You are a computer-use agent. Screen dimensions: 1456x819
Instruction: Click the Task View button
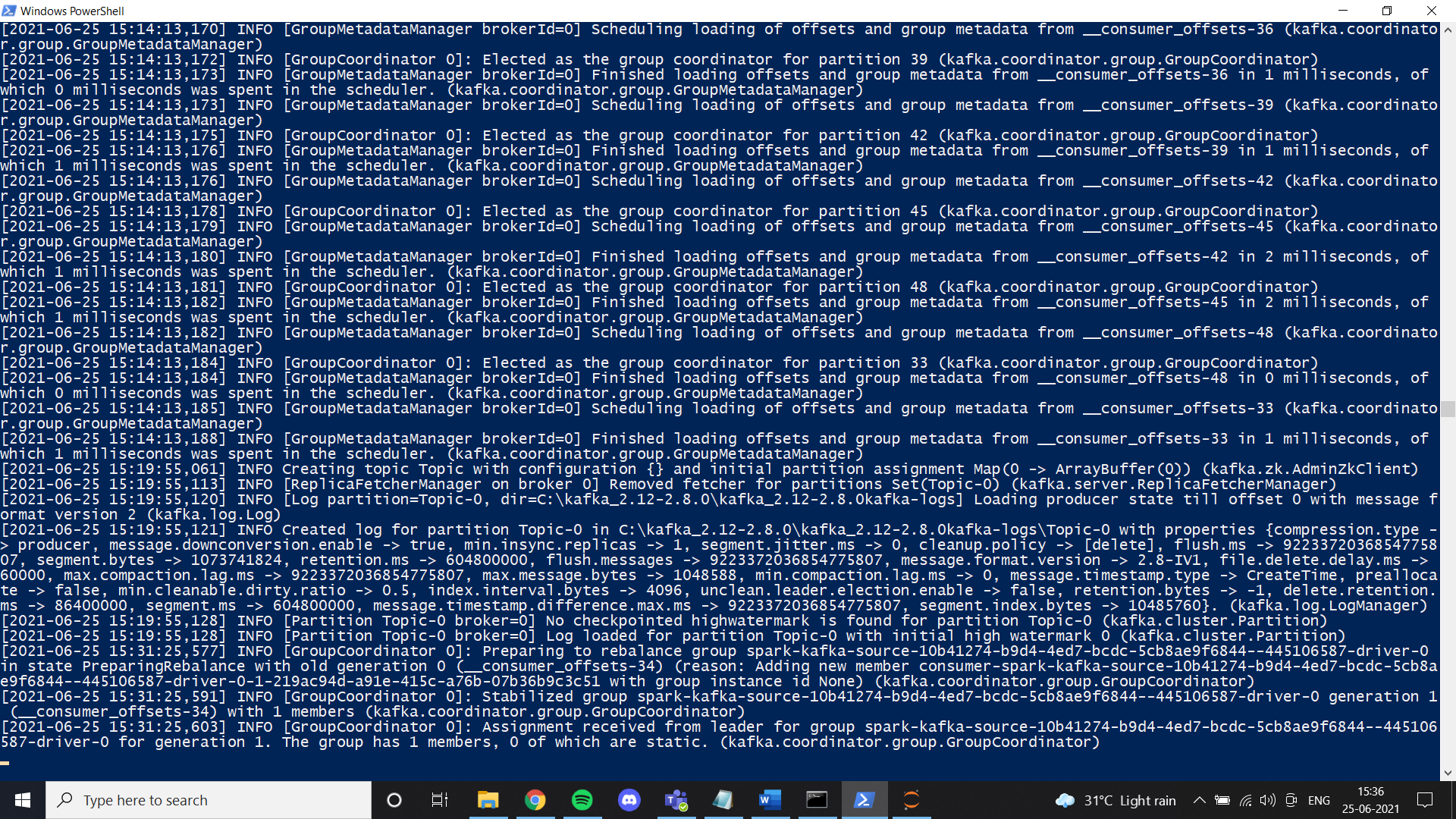coord(439,799)
